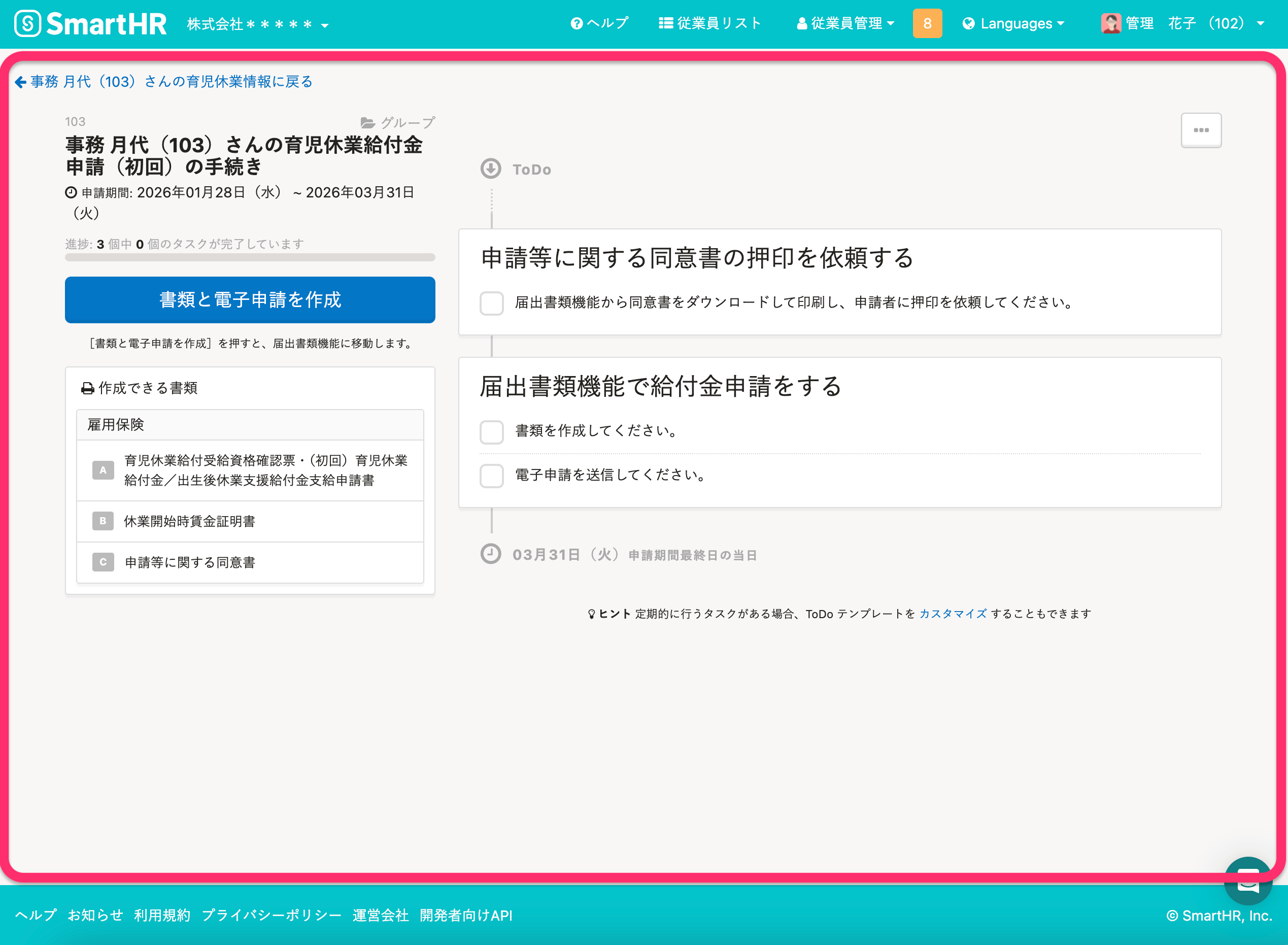The height and width of the screenshot is (945, 1288).
Task: Open the 従業員リスト menu item
Action: [x=710, y=23]
